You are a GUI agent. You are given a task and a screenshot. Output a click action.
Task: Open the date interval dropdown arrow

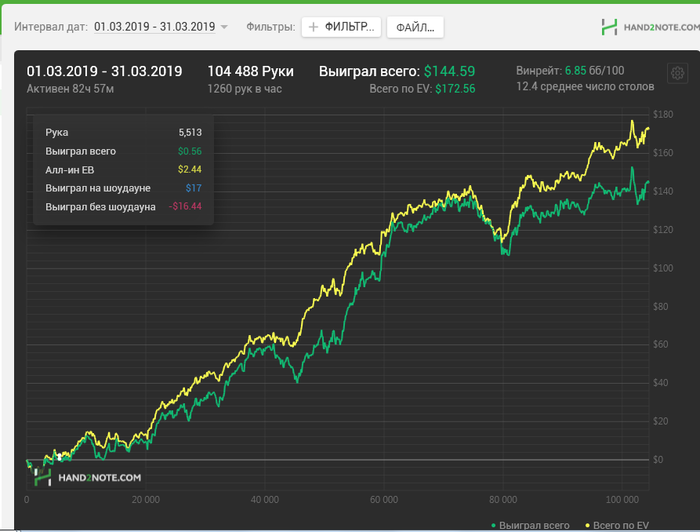point(224,27)
